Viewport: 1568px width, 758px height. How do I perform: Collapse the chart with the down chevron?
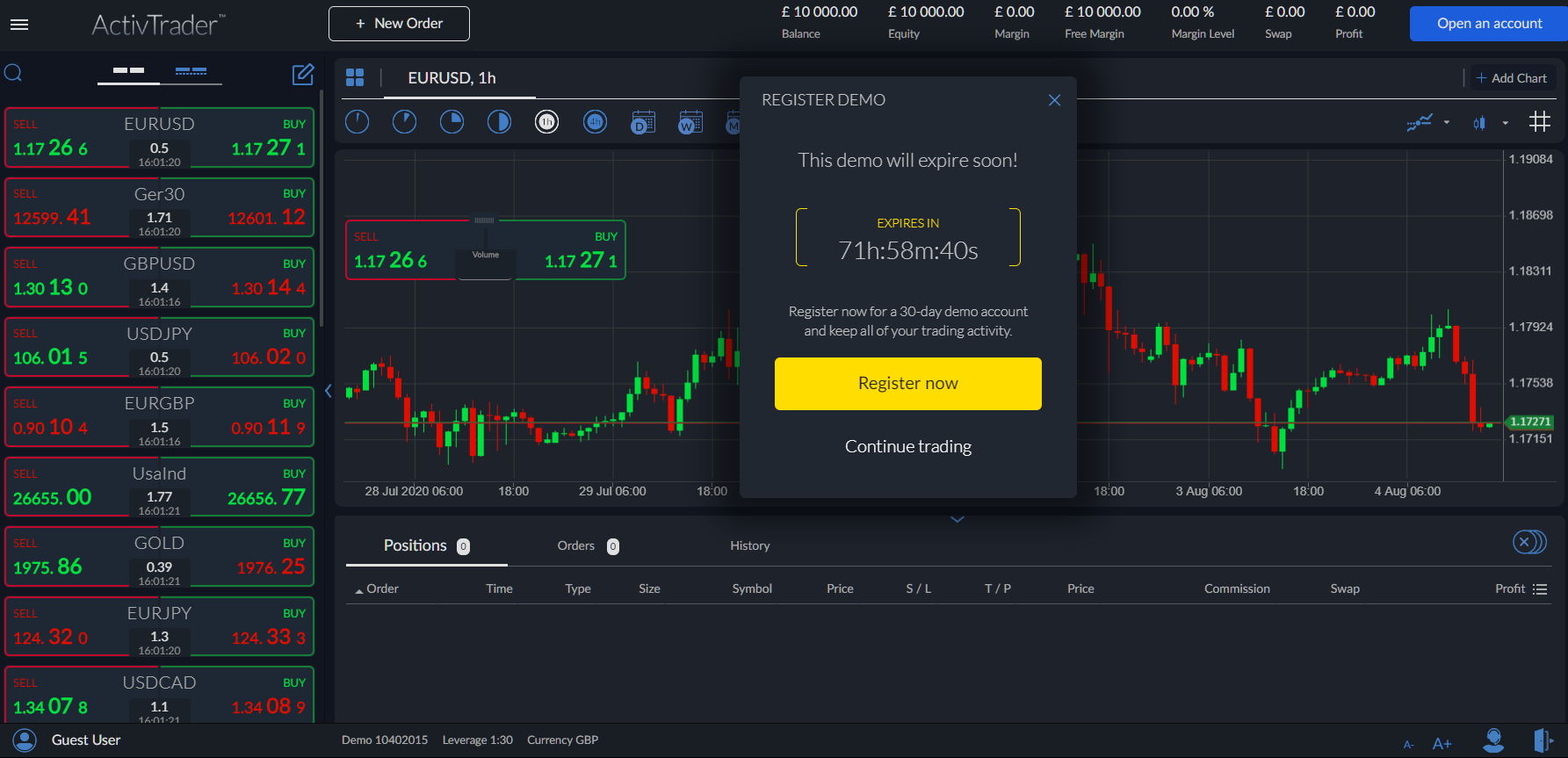coord(957,519)
